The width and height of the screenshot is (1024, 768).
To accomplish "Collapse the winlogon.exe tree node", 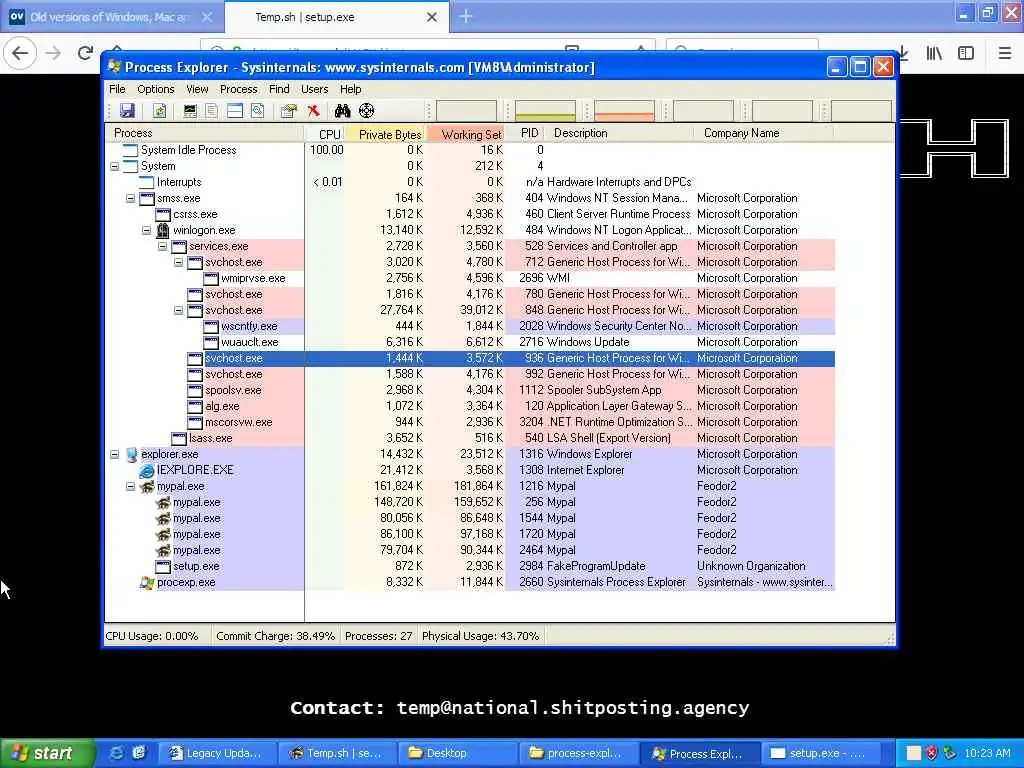I will 147,231.
